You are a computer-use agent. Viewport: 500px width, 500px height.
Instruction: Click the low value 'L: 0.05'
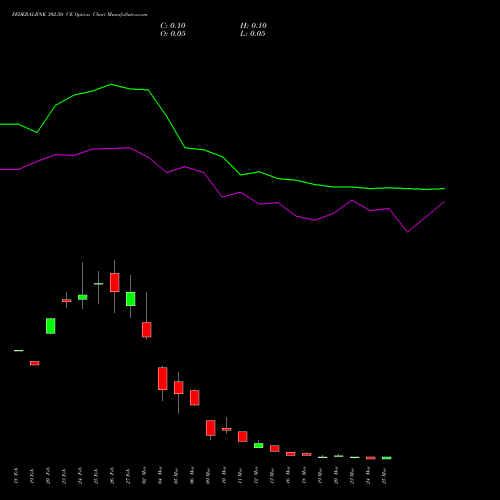(253, 34)
